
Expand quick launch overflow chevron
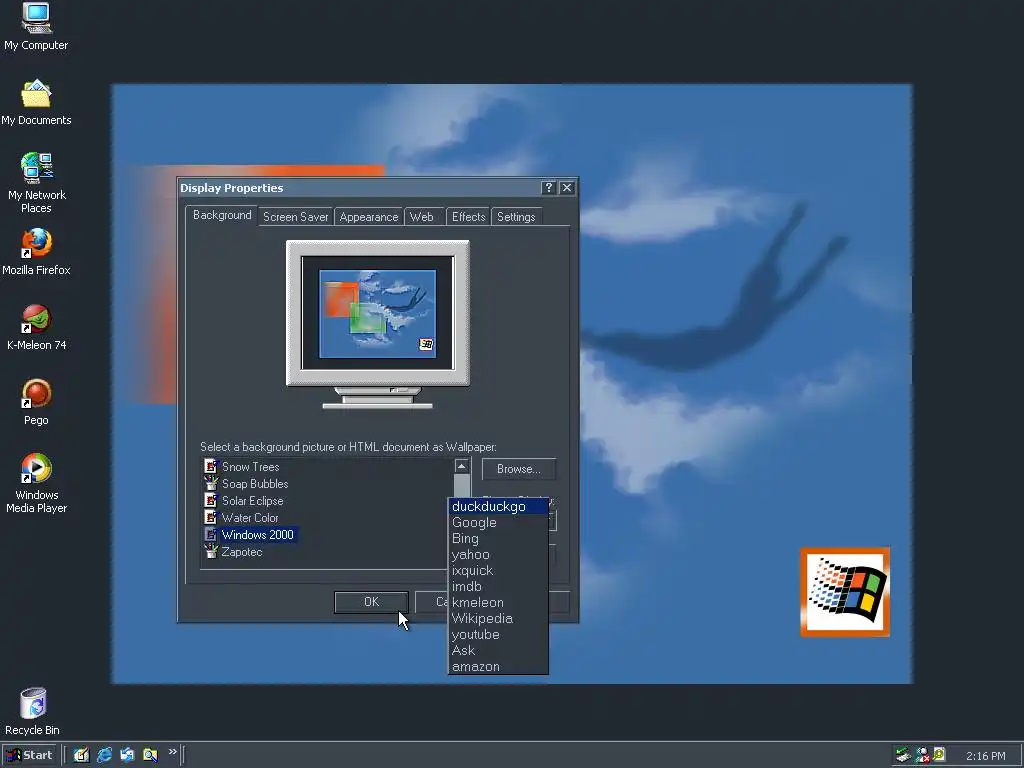[x=172, y=752]
